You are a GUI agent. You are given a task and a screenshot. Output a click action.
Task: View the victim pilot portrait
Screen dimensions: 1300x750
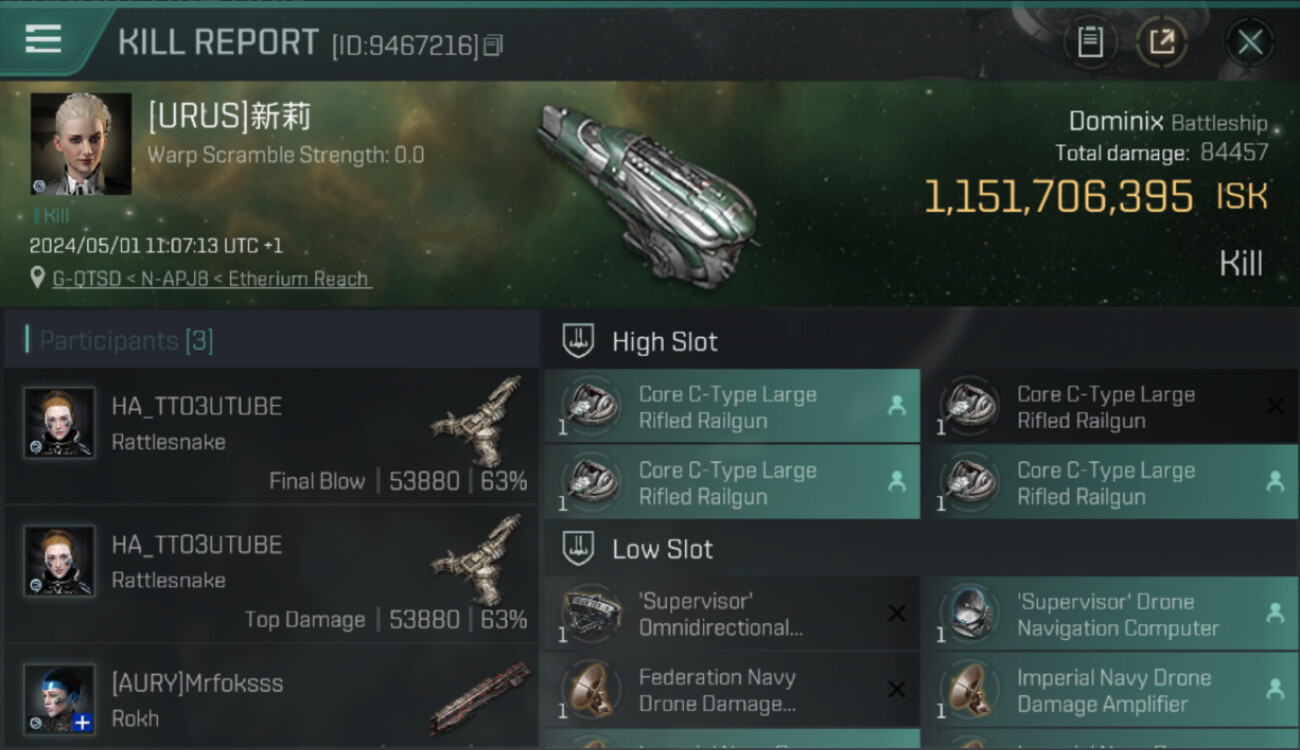[81, 144]
